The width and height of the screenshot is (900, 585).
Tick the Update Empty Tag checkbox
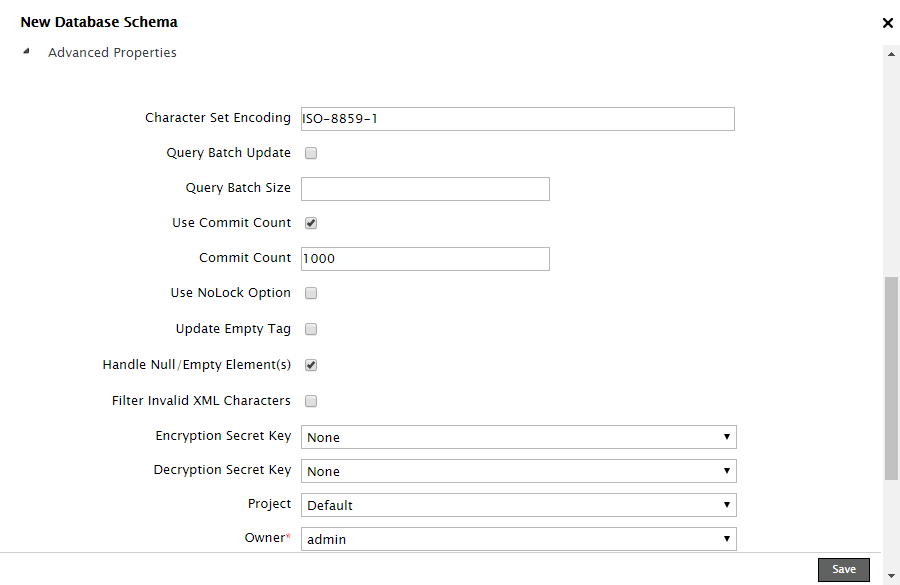pyautogui.click(x=311, y=330)
